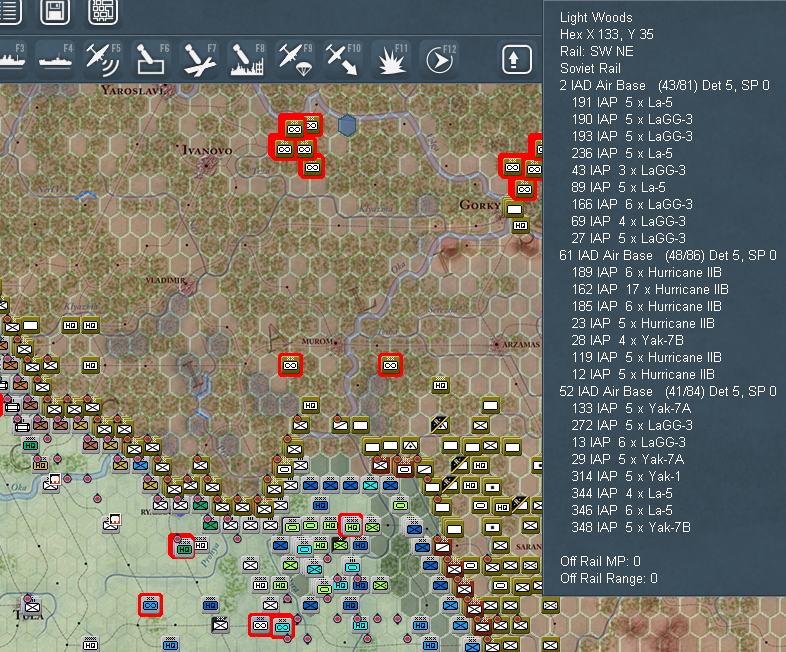Viewport: 786px width, 652px height.
Task: Select highlighted airbase counter east of Murom
Action: (x=390, y=365)
